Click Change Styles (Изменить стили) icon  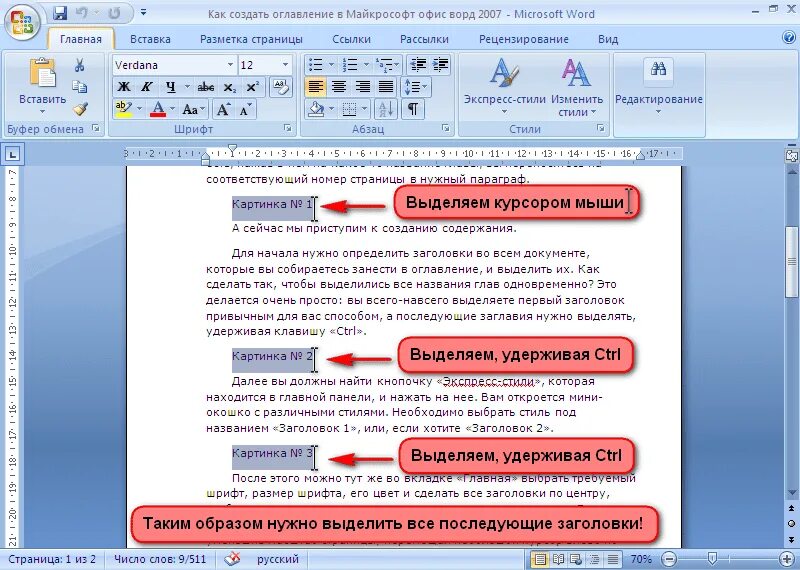[x=577, y=87]
